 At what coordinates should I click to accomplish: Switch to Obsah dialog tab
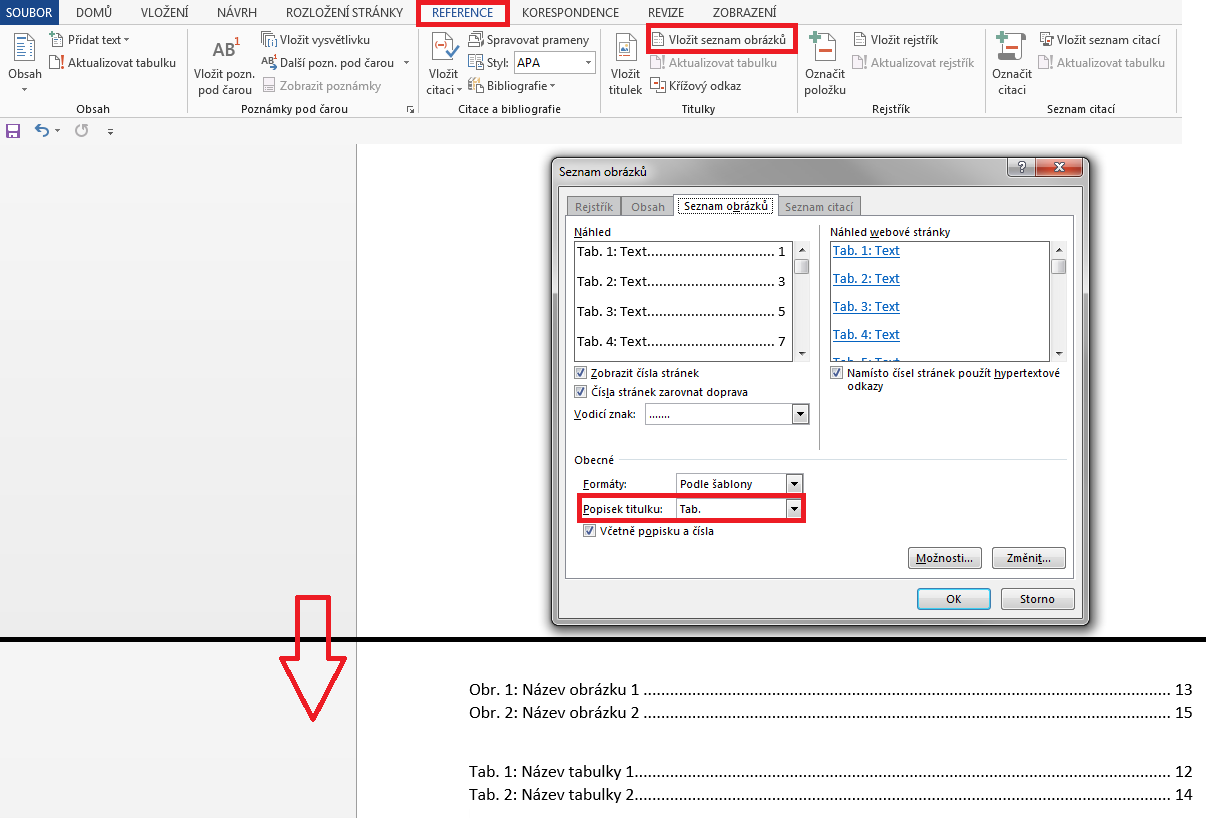click(648, 207)
